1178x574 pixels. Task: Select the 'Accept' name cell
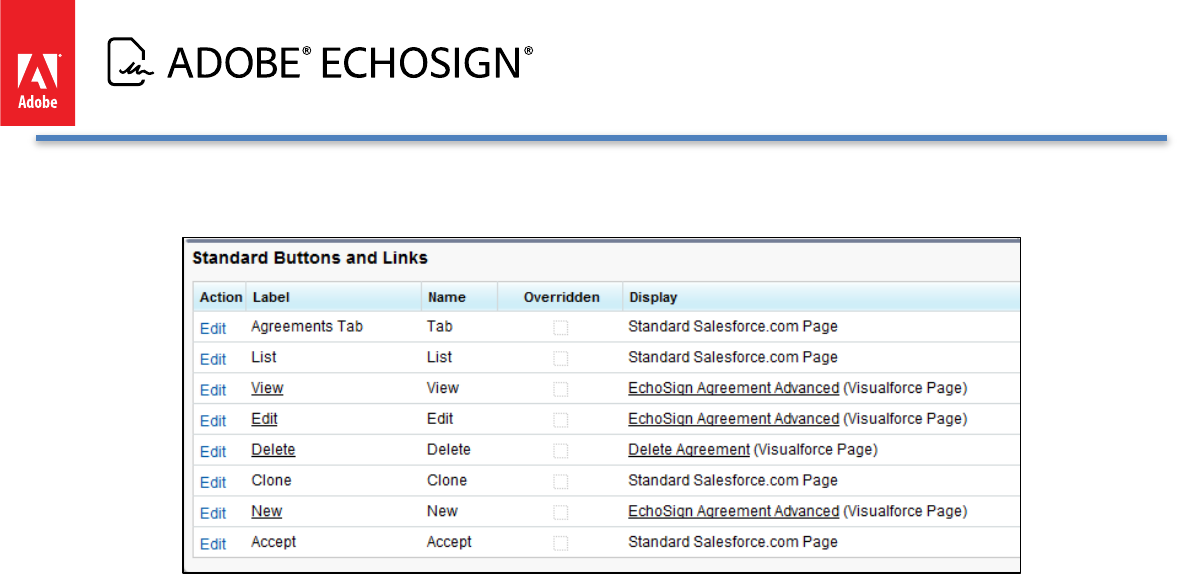449,542
